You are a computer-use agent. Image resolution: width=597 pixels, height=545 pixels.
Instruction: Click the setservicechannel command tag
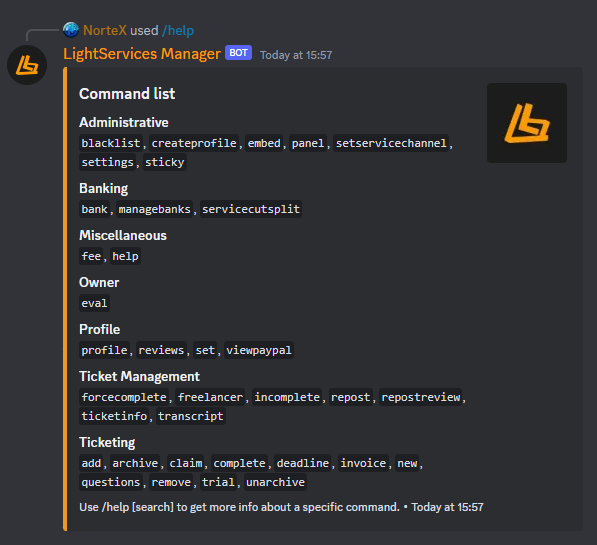tap(391, 143)
